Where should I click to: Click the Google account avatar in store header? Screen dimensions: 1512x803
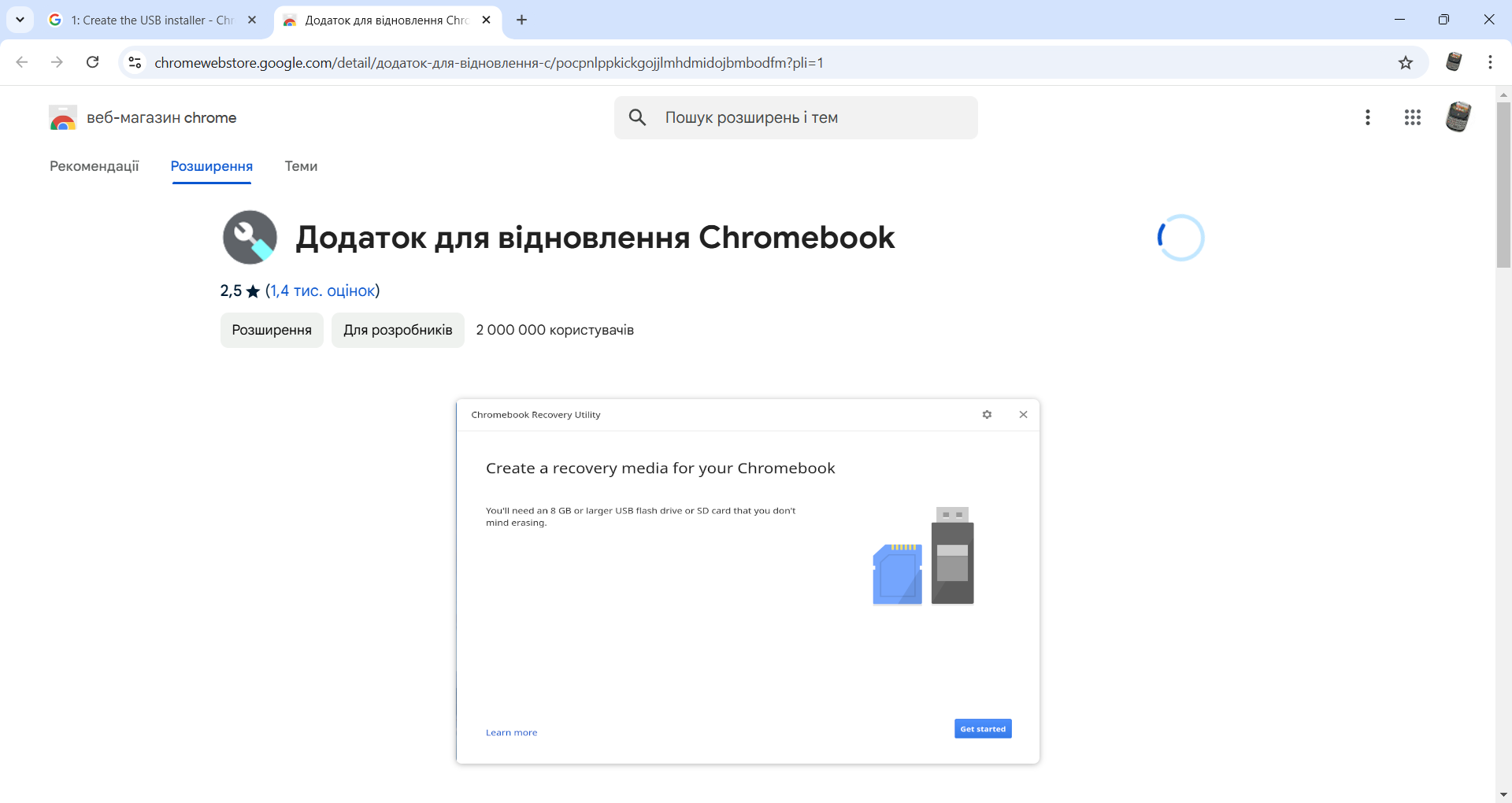click(1458, 117)
